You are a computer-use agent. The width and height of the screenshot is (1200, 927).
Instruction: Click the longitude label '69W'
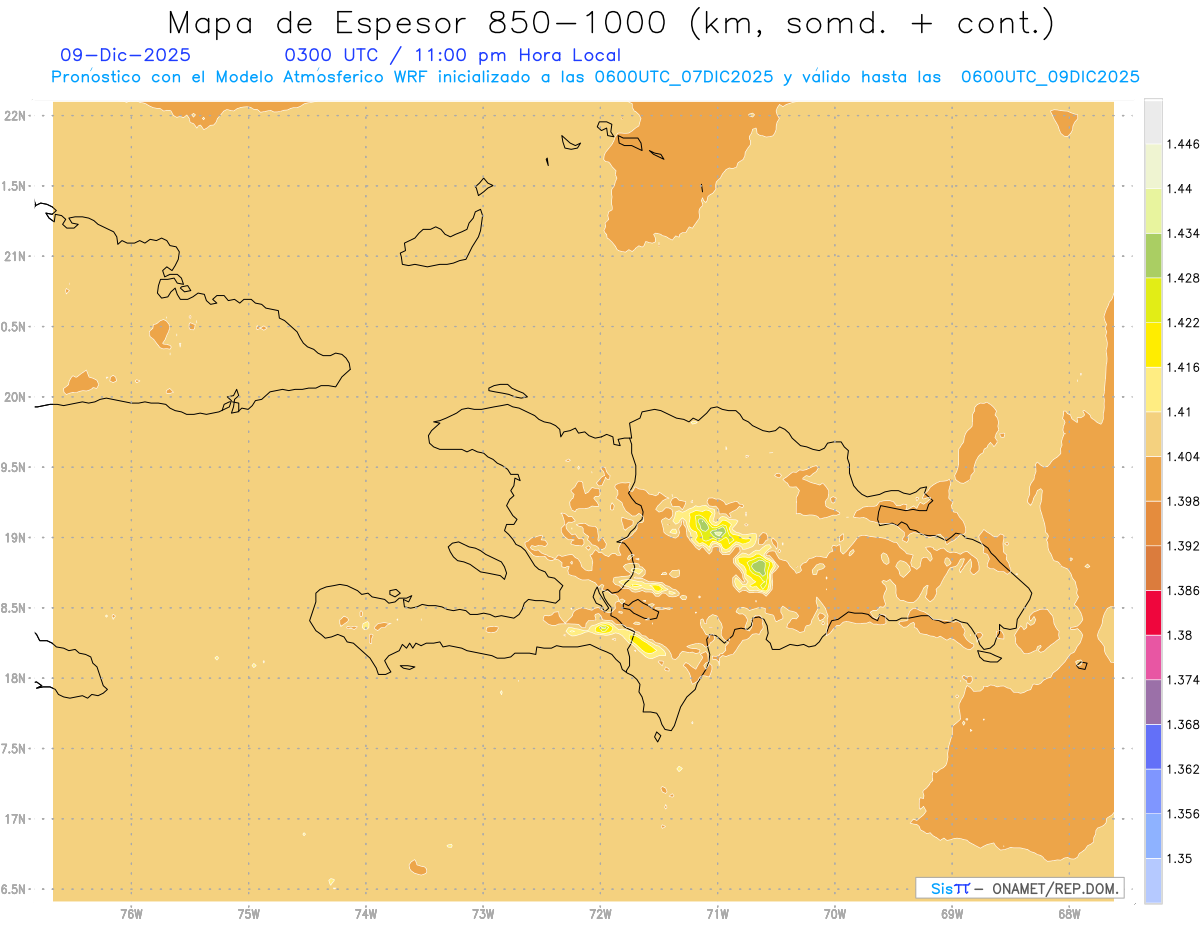pyautogui.click(x=952, y=914)
